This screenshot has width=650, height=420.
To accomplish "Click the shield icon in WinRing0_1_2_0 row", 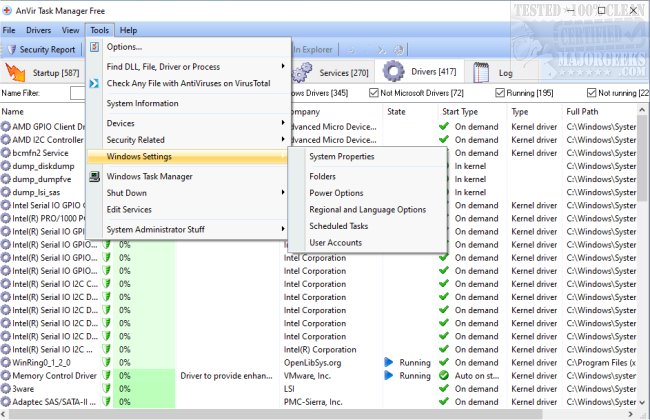I will click(x=107, y=363).
